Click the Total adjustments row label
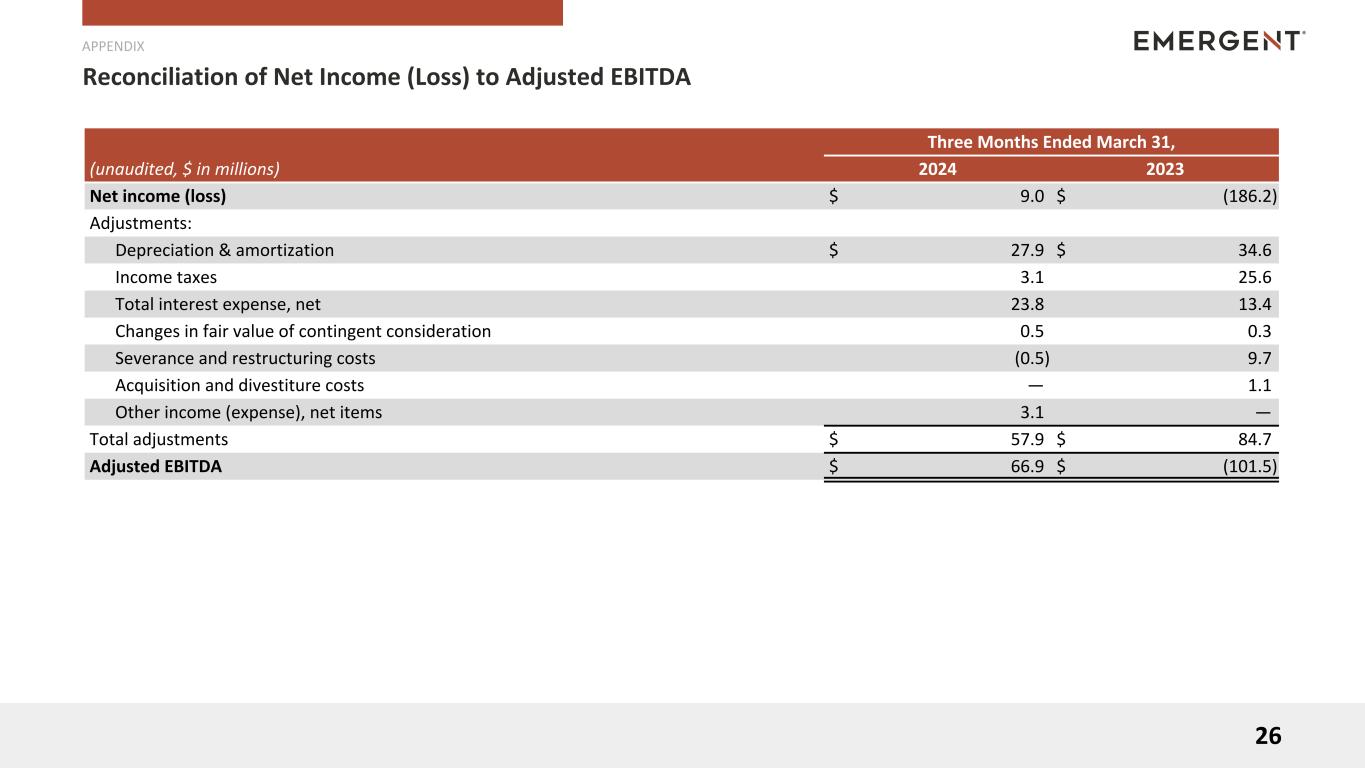 pos(159,439)
